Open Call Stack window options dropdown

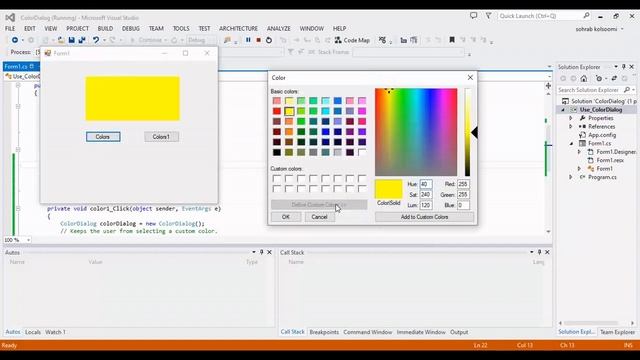(531, 252)
